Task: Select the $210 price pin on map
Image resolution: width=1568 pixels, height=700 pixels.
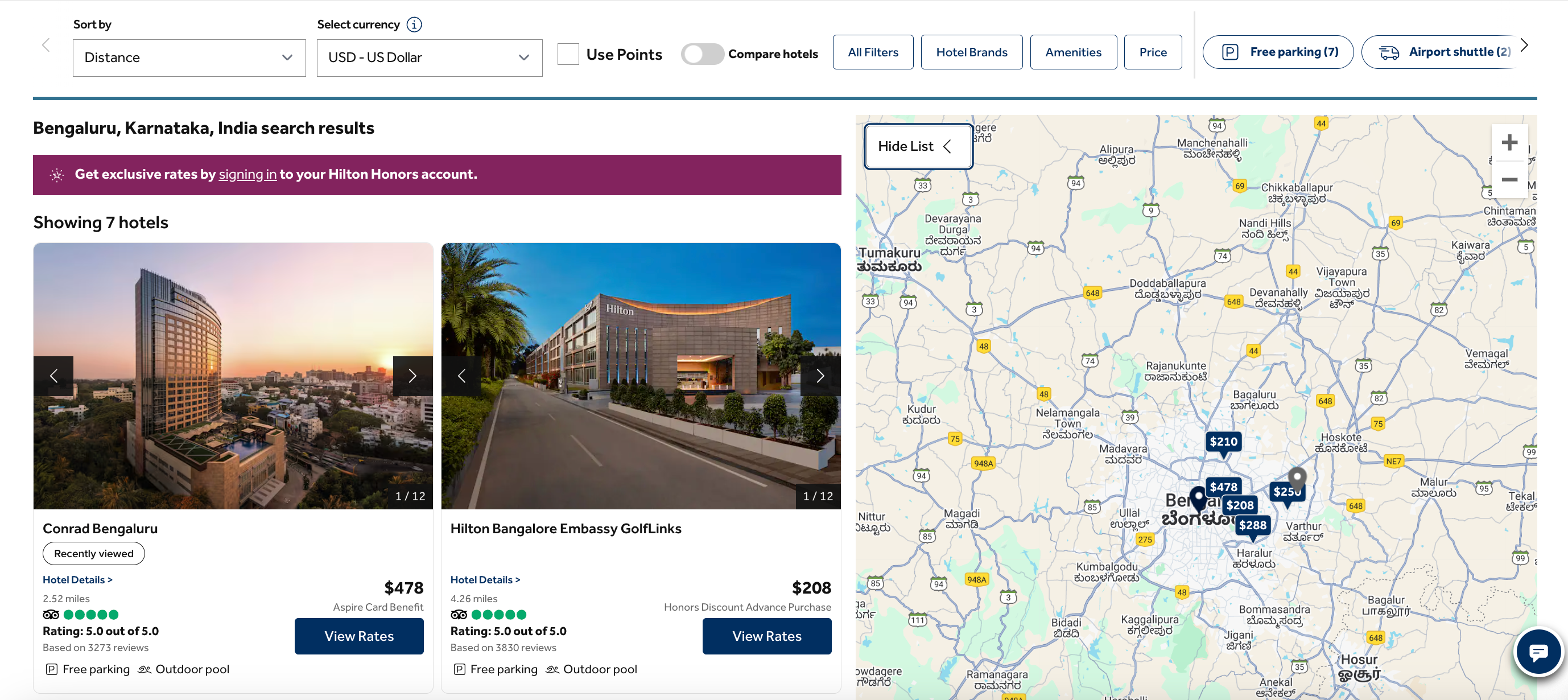Action: tap(1223, 442)
